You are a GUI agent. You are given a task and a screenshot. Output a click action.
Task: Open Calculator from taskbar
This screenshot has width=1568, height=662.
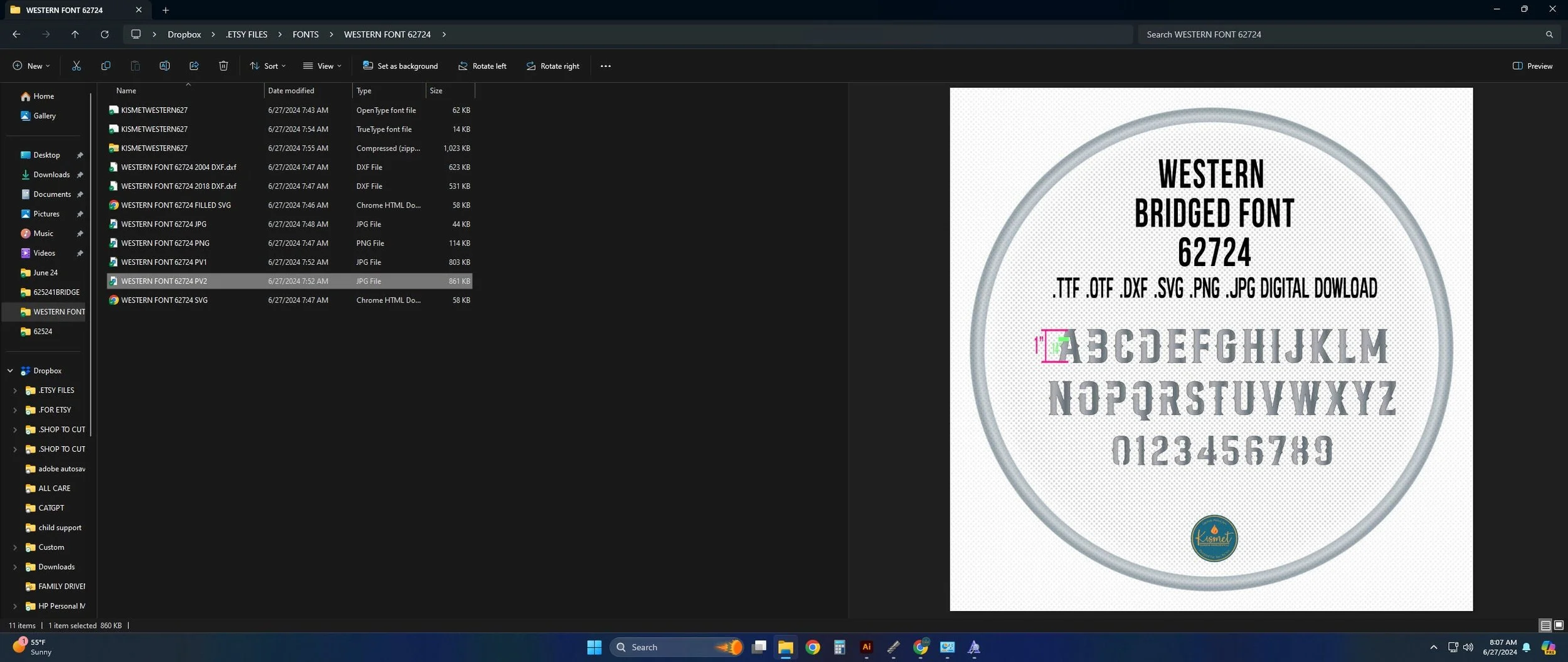839,647
